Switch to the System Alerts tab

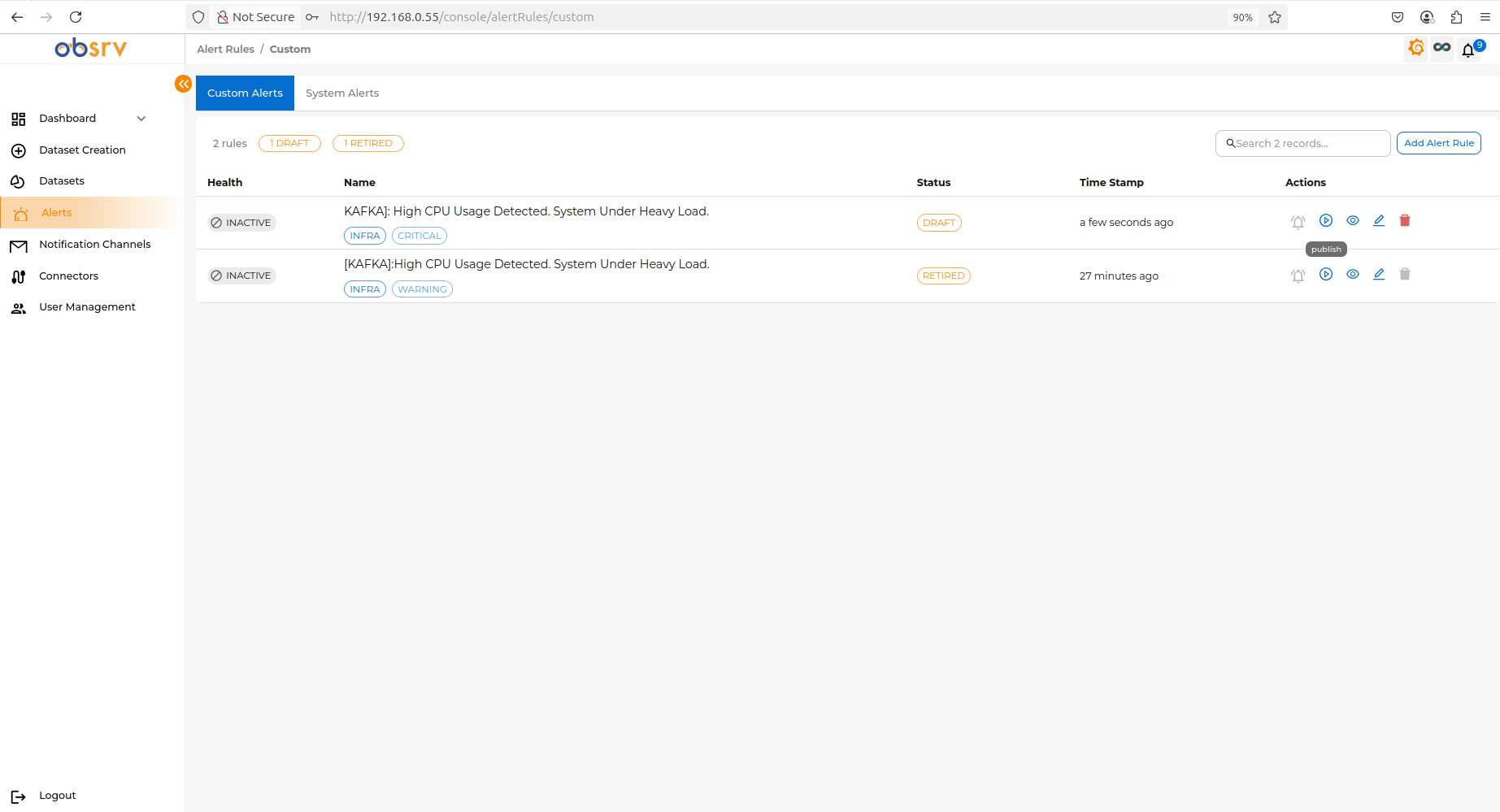(x=342, y=93)
